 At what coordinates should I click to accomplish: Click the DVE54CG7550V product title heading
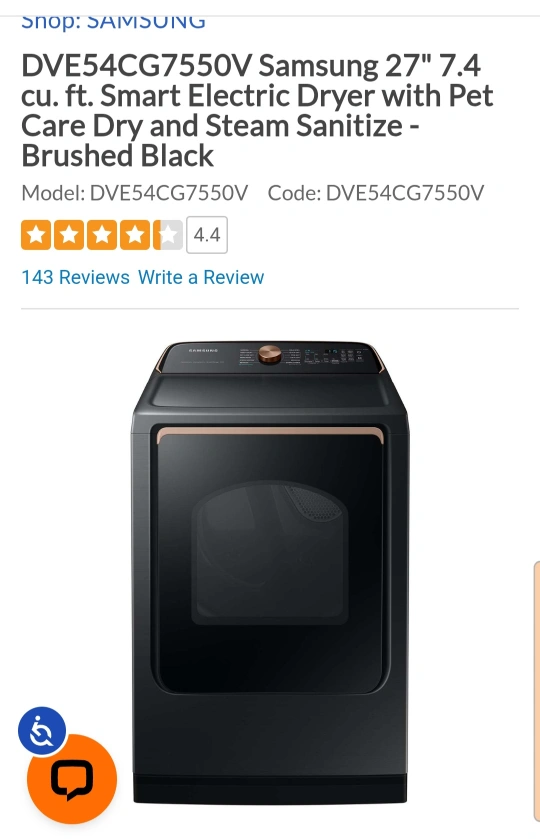tap(257, 111)
